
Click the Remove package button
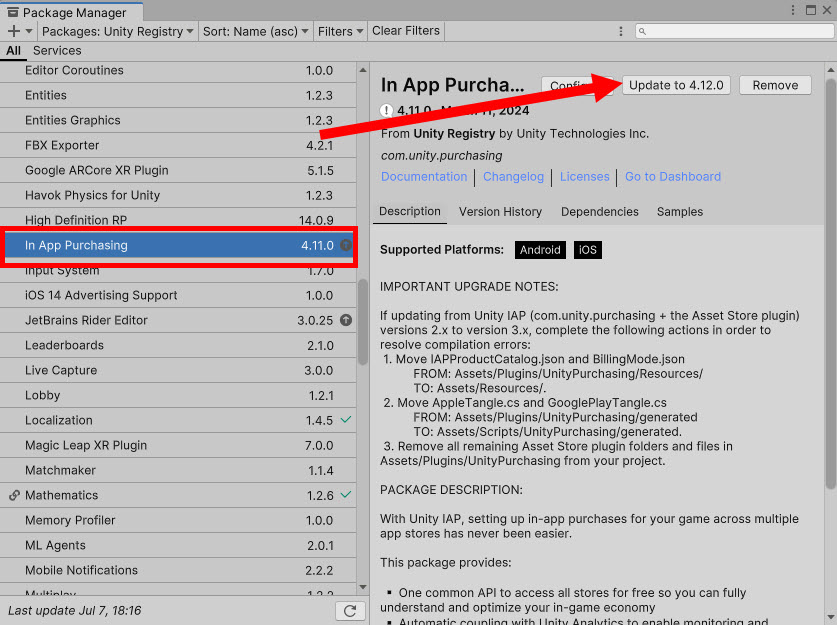pyautogui.click(x=775, y=85)
